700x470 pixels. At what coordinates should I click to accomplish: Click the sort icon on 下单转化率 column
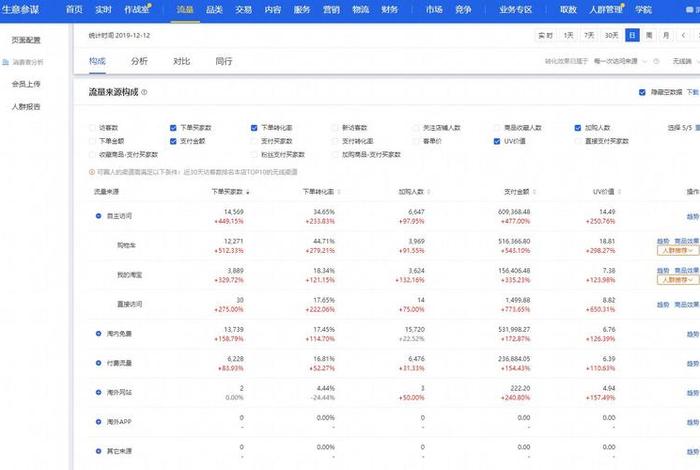pyautogui.click(x=339, y=192)
